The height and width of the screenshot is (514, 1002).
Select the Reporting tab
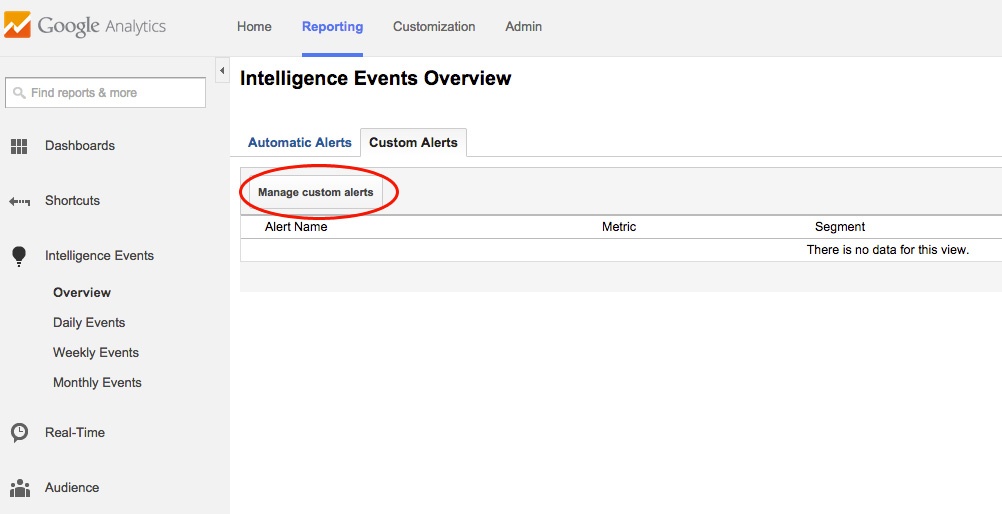pos(332,27)
